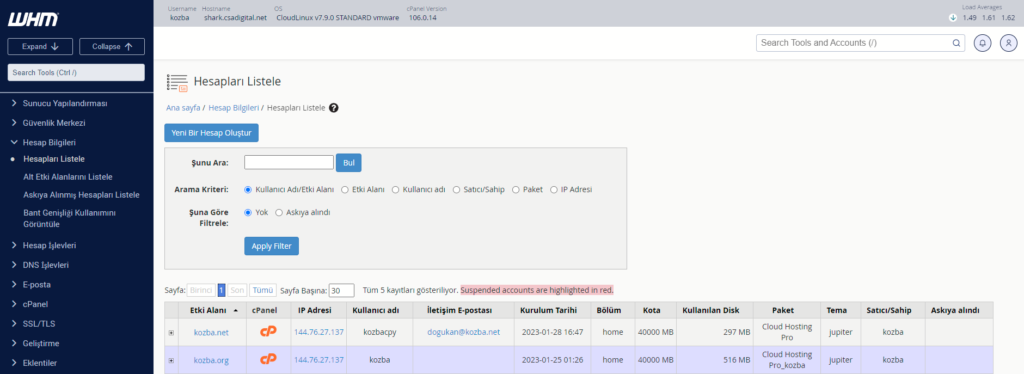Click dogukan@kozba.net email link
Screen dimensions: 1024x374
464,332
